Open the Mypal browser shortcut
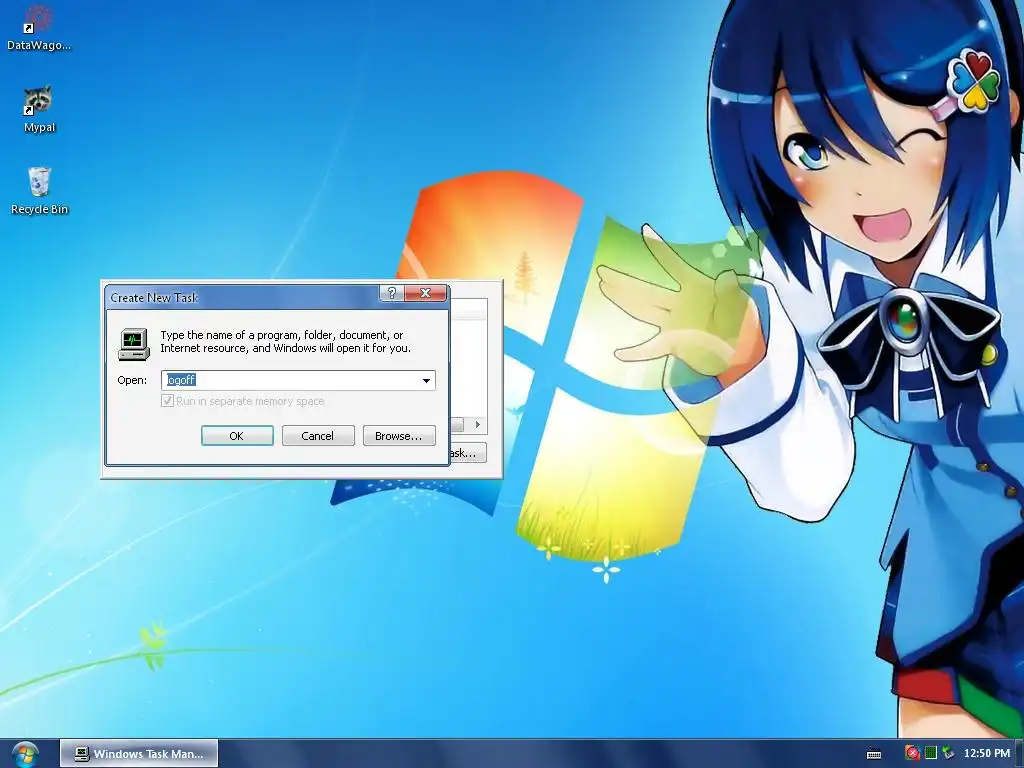The image size is (1024, 768). [39, 109]
